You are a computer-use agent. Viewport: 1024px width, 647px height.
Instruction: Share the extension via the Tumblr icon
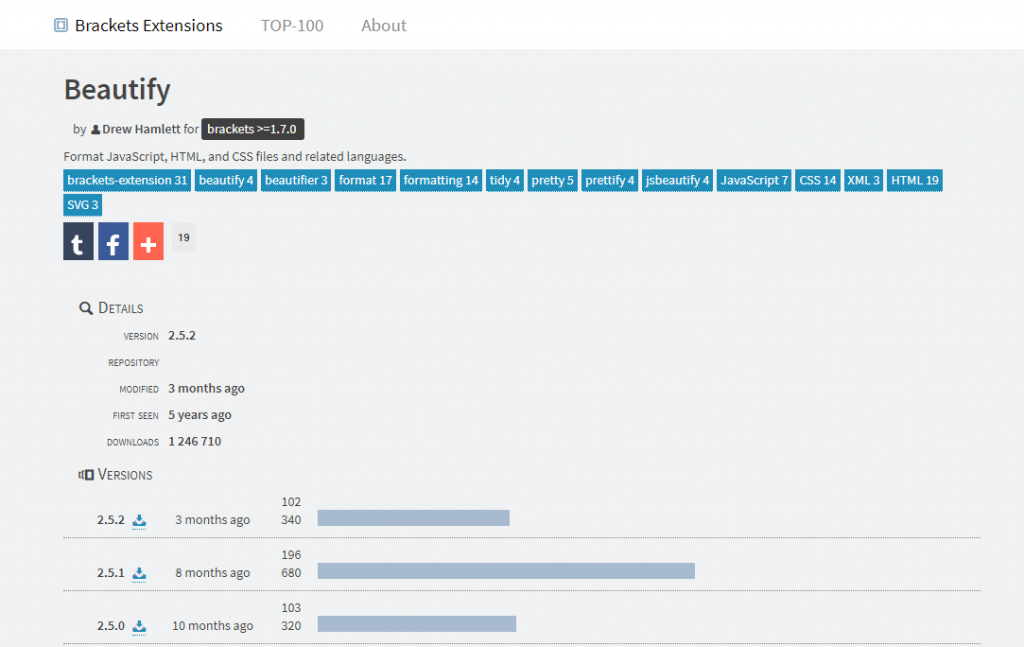click(x=78, y=241)
